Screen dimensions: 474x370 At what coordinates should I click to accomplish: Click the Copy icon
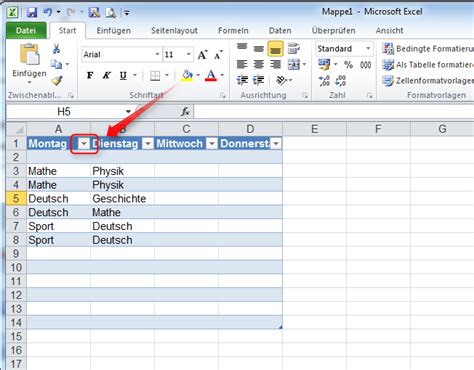point(56,64)
